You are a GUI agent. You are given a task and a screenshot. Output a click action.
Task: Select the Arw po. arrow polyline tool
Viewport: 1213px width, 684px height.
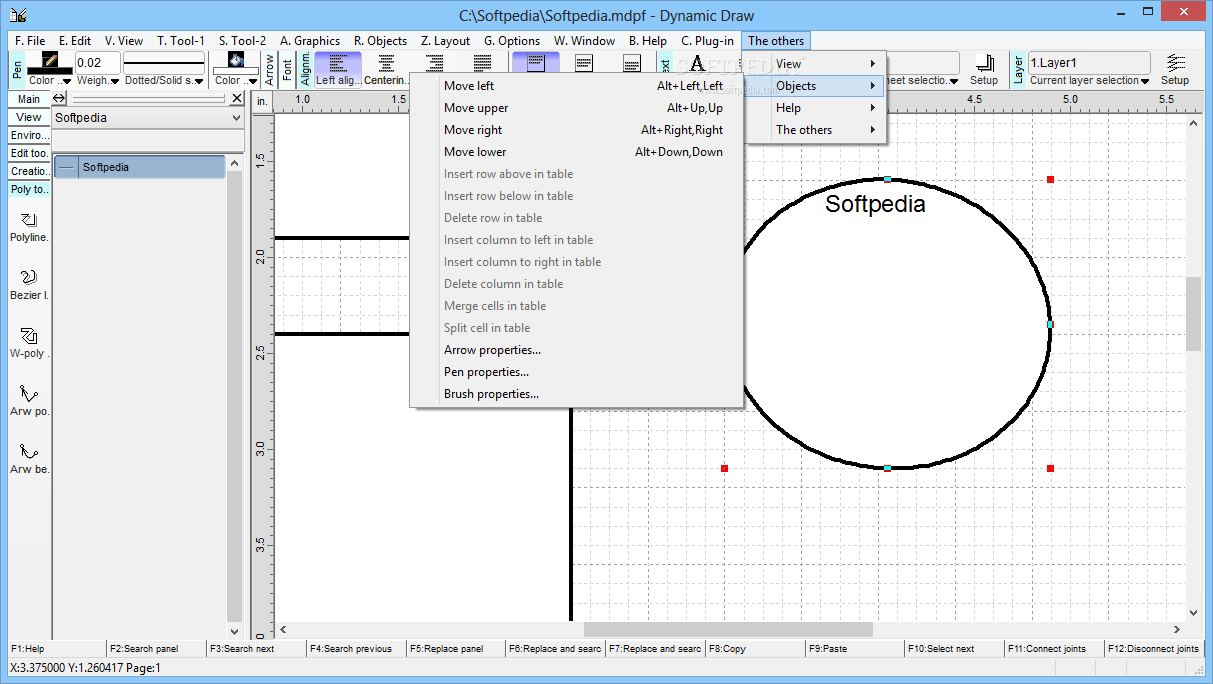click(29, 401)
